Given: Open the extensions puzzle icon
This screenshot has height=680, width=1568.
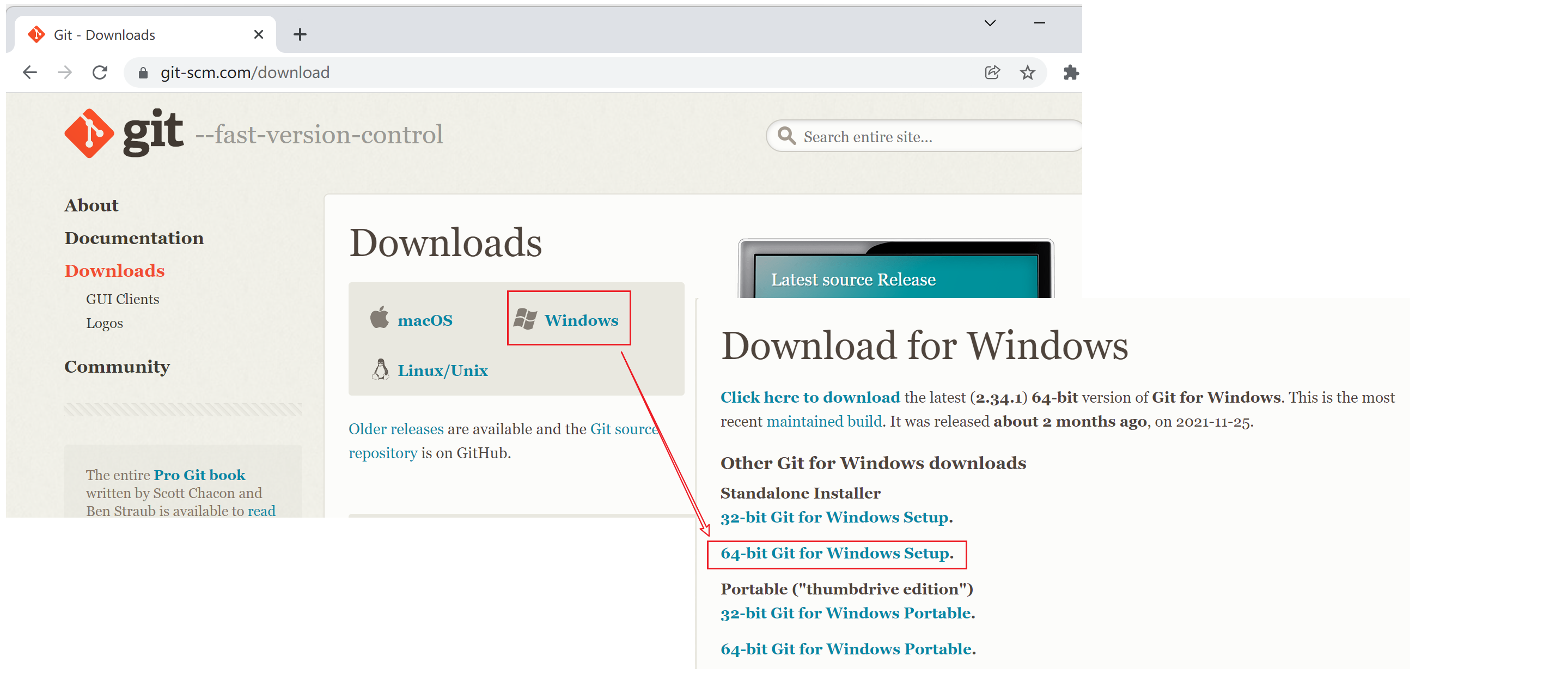Looking at the screenshot, I should [1070, 72].
